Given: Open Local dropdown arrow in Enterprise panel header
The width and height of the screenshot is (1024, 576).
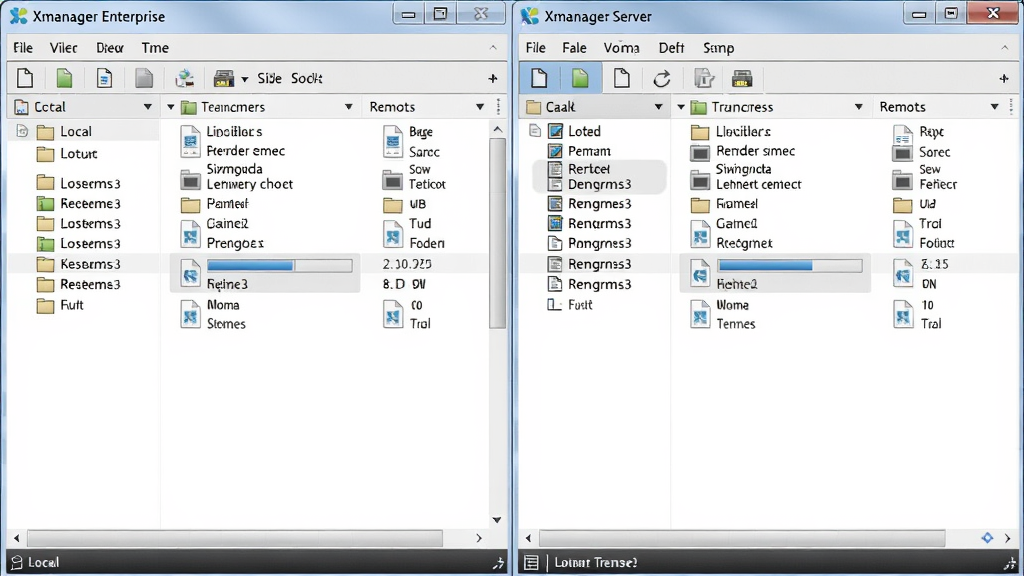Looking at the screenshot, I should click(148, 107).
